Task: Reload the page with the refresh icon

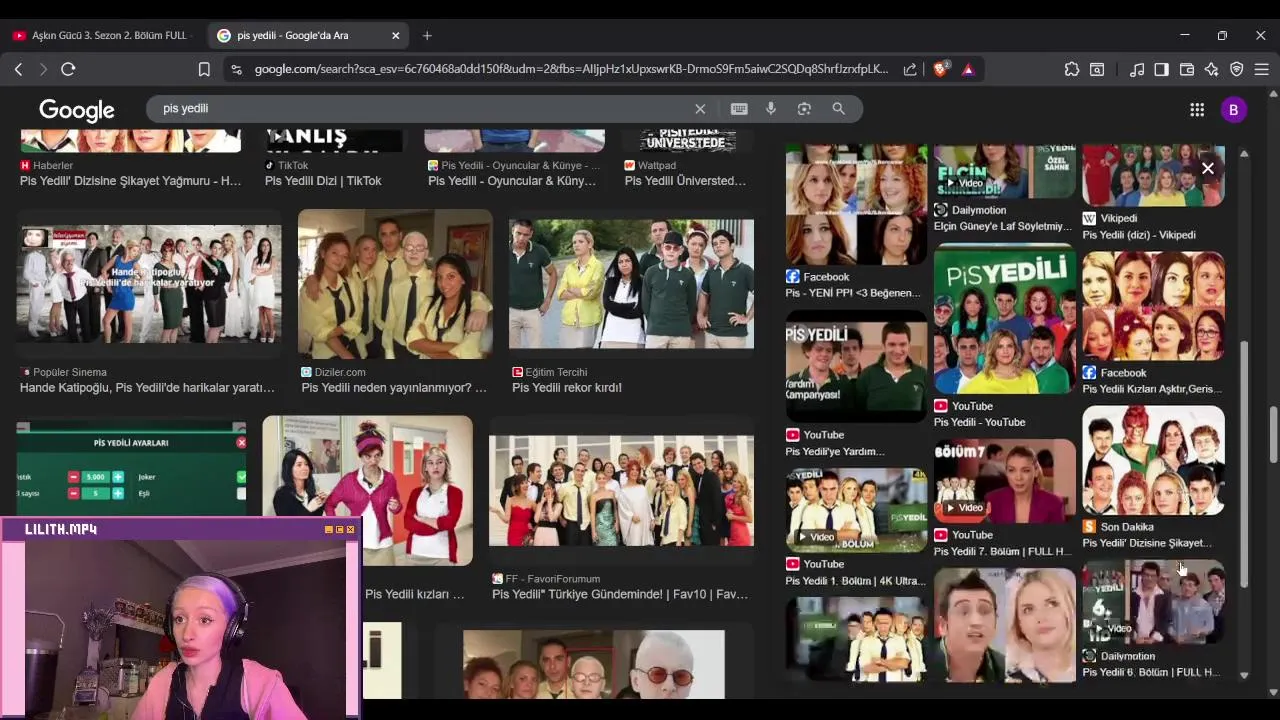Action: (68, 69)
